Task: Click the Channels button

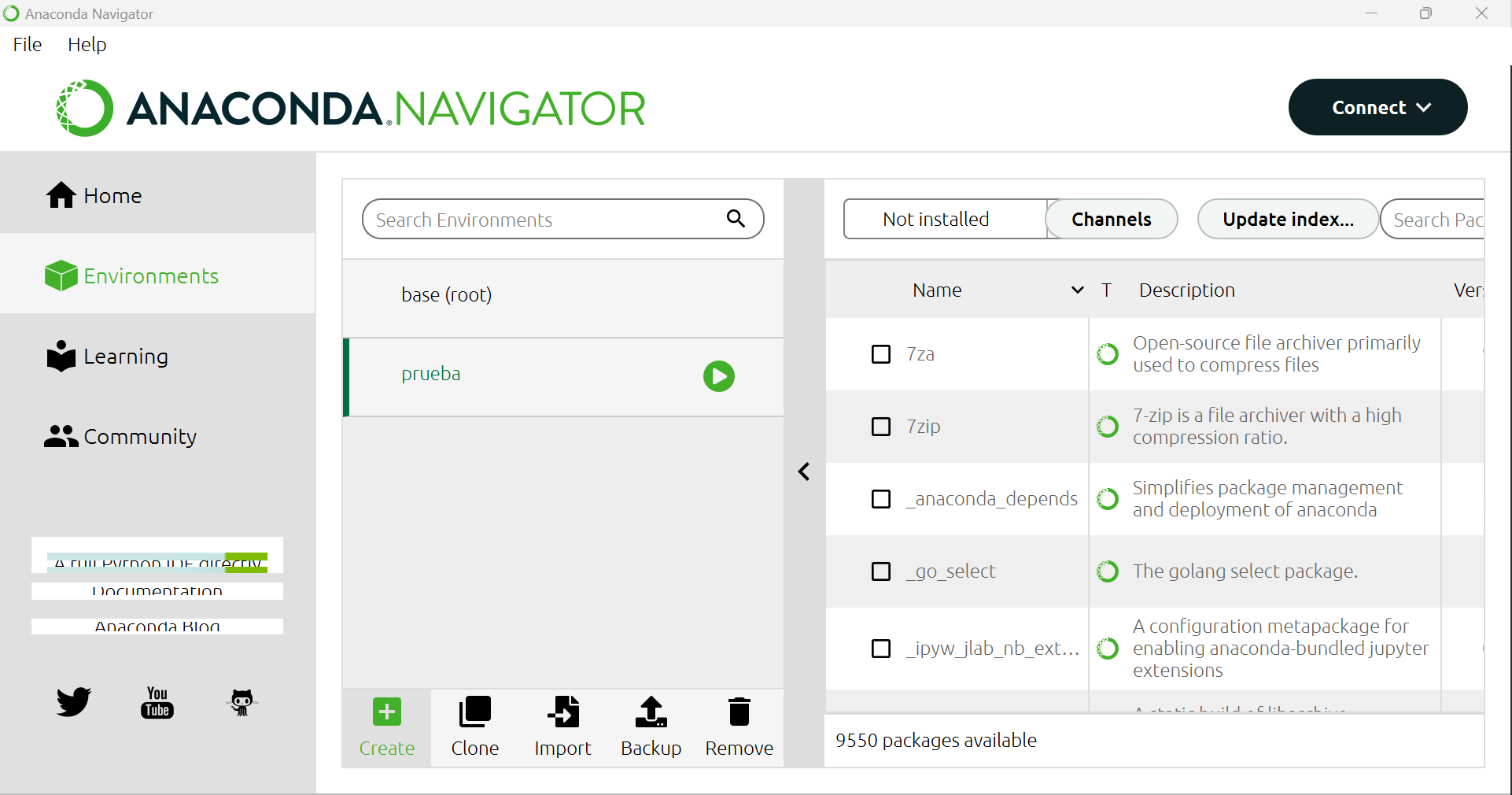Action: click(1111, 219)
